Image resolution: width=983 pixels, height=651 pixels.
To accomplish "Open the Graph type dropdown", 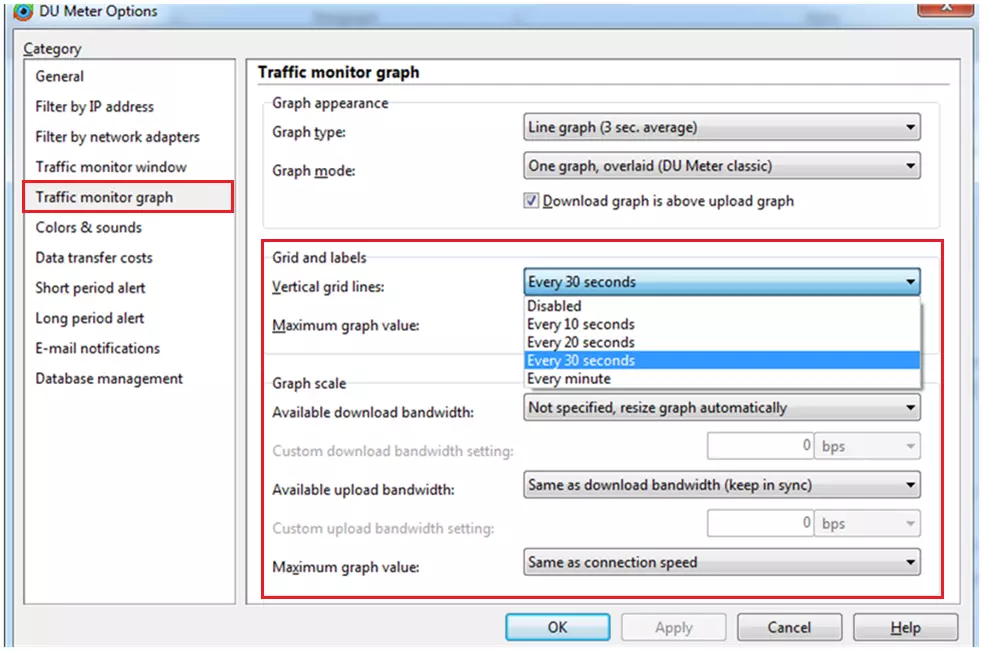I will click(x=722, y=127).
